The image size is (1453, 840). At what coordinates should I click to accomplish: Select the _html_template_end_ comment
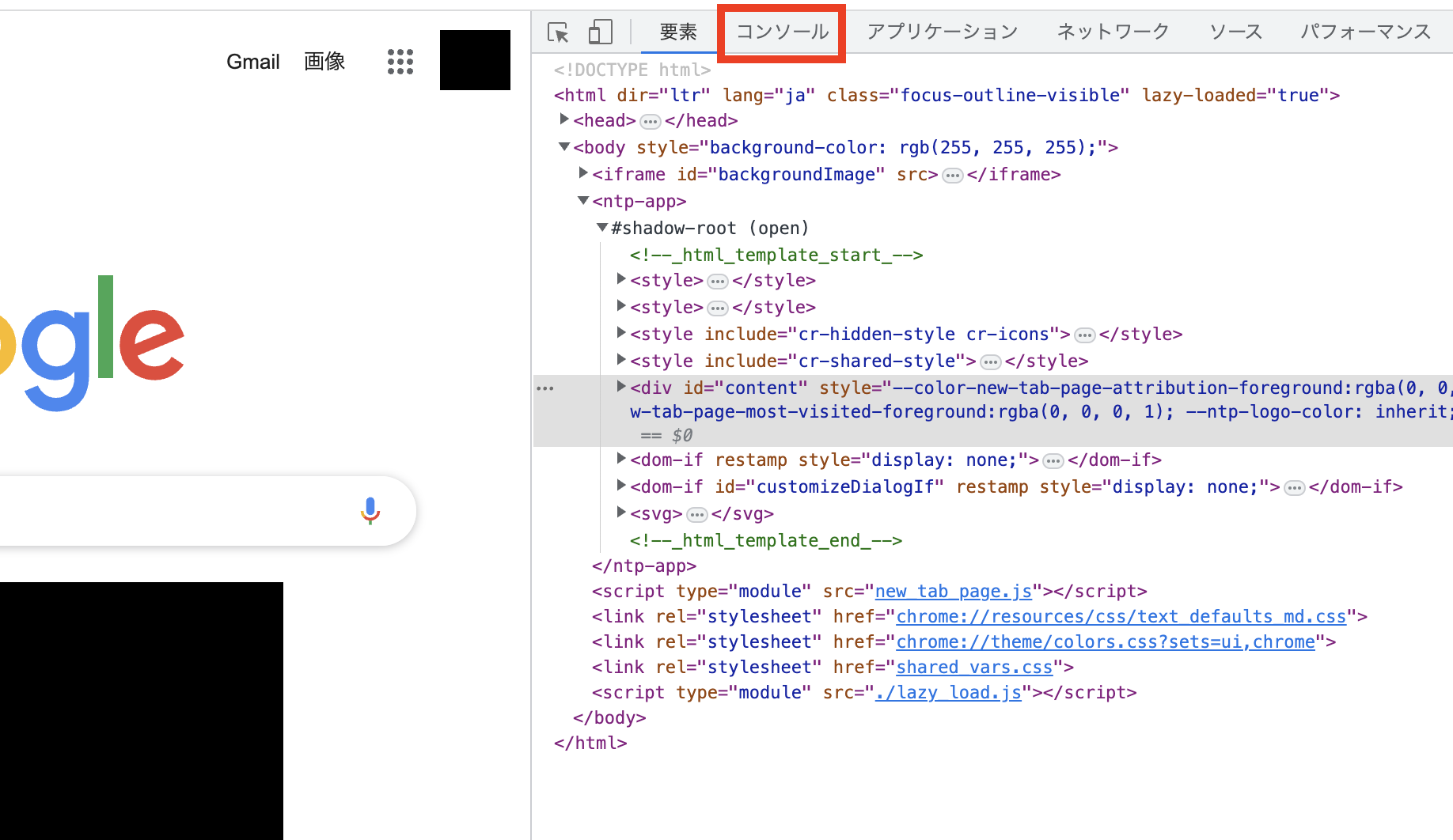(x=766, y=540)
